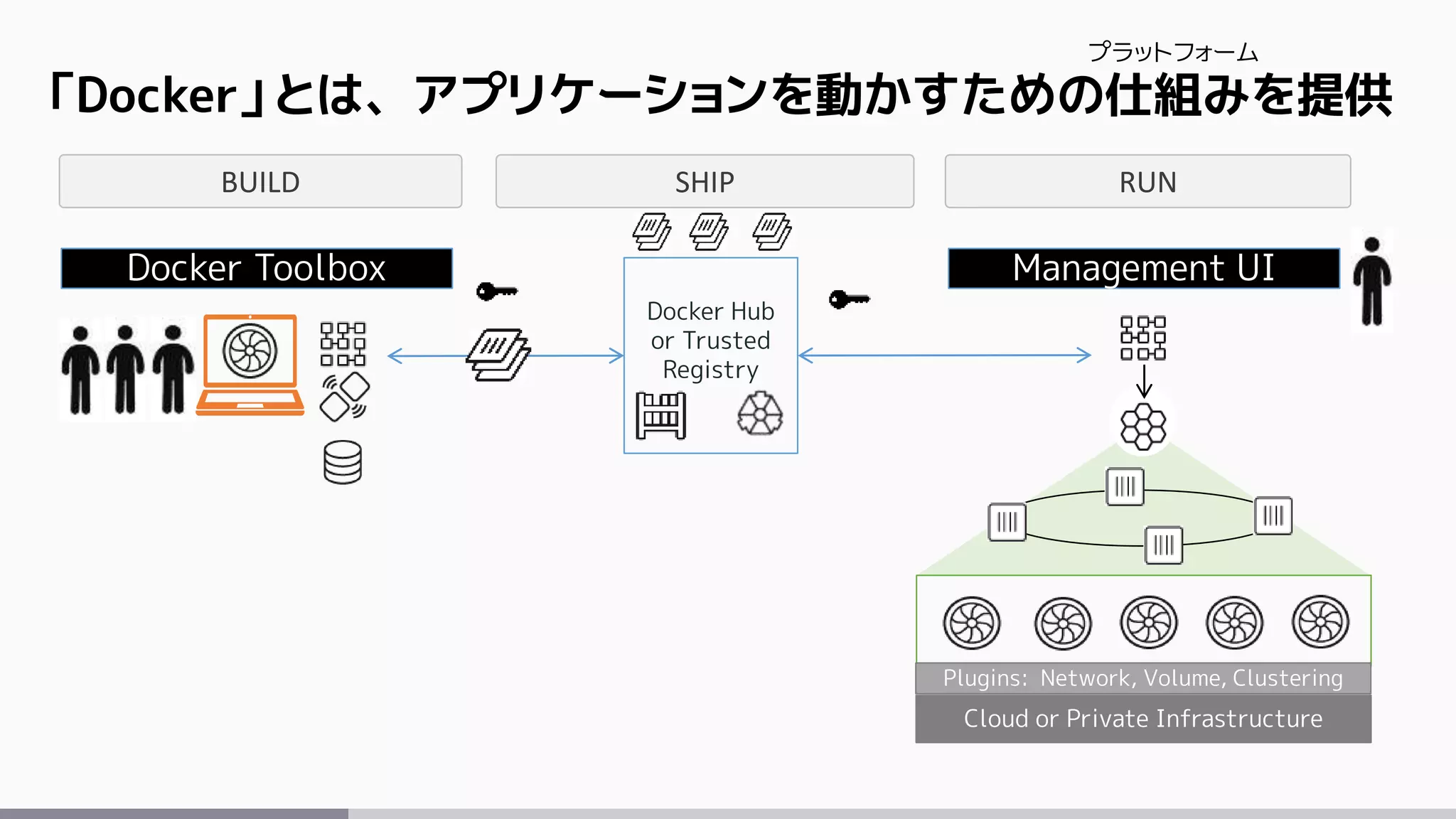This screenshot has width=1456, height=819.
Task: Click the top container node in the cluster ring
Action: [1125, 487]
